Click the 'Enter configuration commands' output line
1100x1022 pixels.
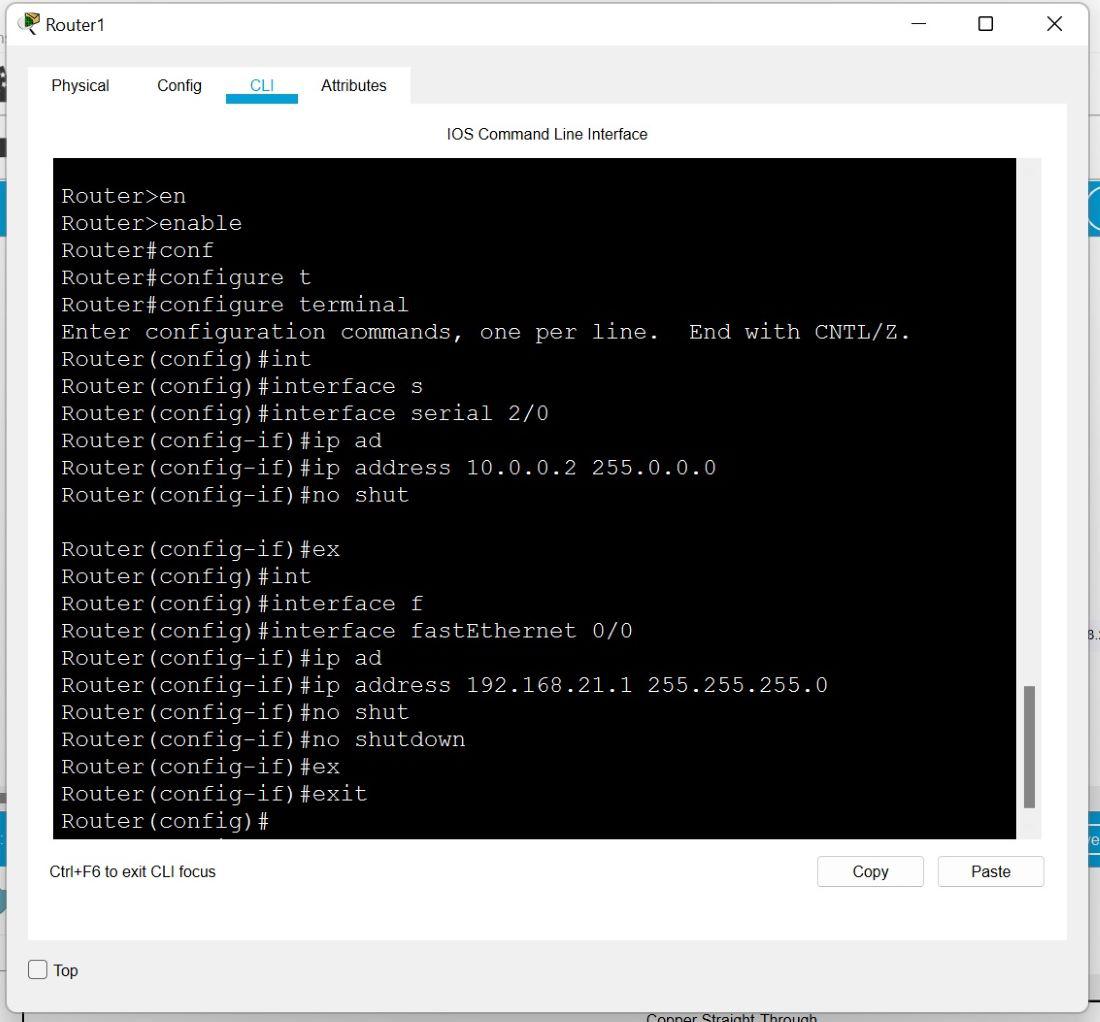click(485, 332)
